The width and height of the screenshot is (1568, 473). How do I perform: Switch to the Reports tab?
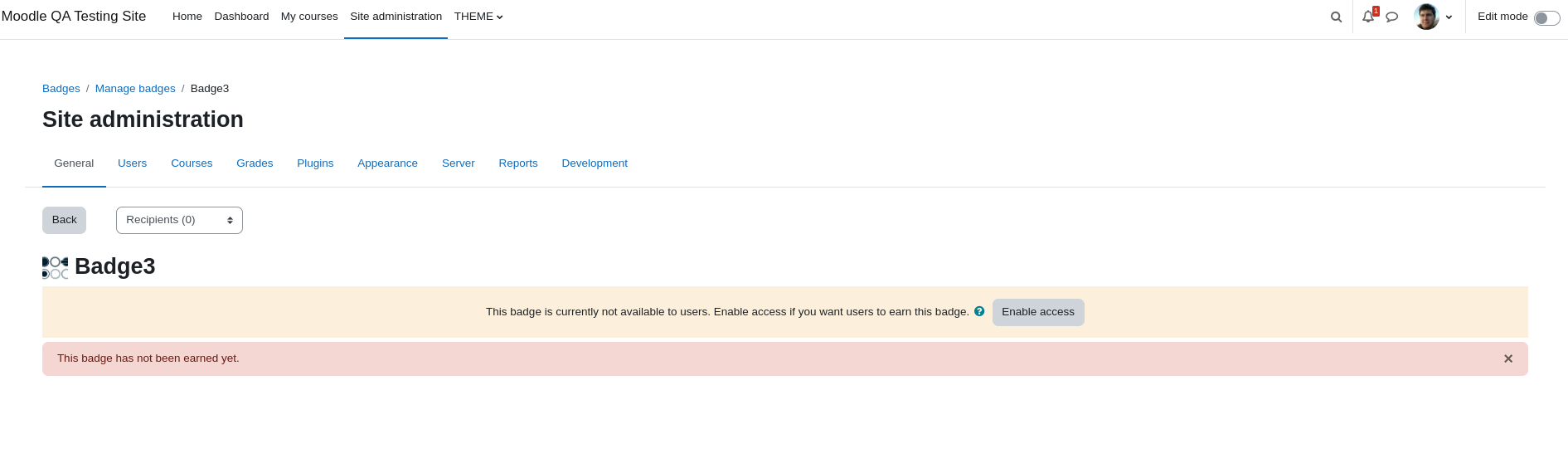[x=518, y=163]
